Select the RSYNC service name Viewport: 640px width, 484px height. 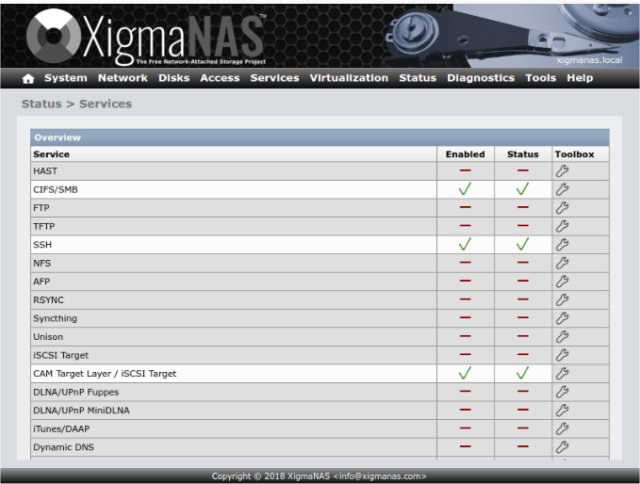tap(49, 300)
